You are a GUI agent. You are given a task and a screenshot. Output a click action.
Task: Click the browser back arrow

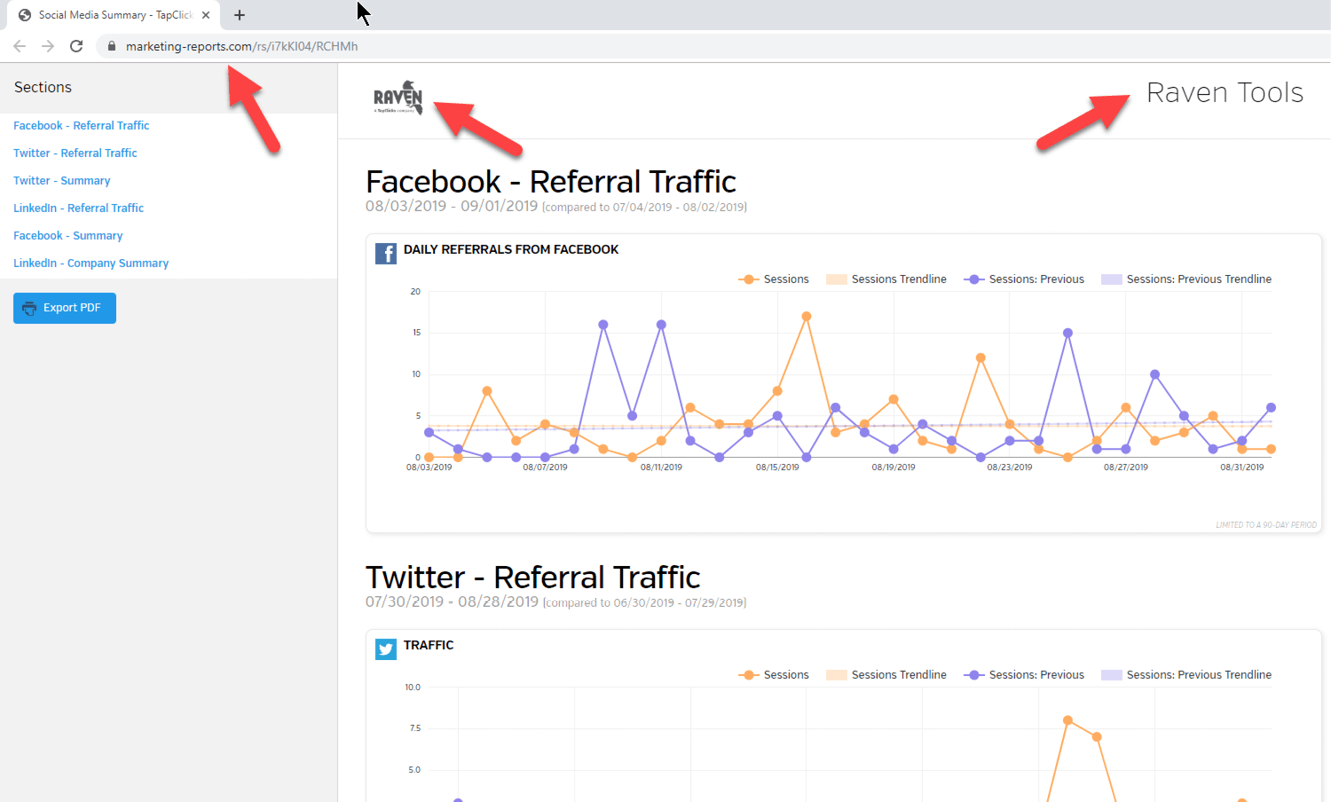(x=20, y=46)
